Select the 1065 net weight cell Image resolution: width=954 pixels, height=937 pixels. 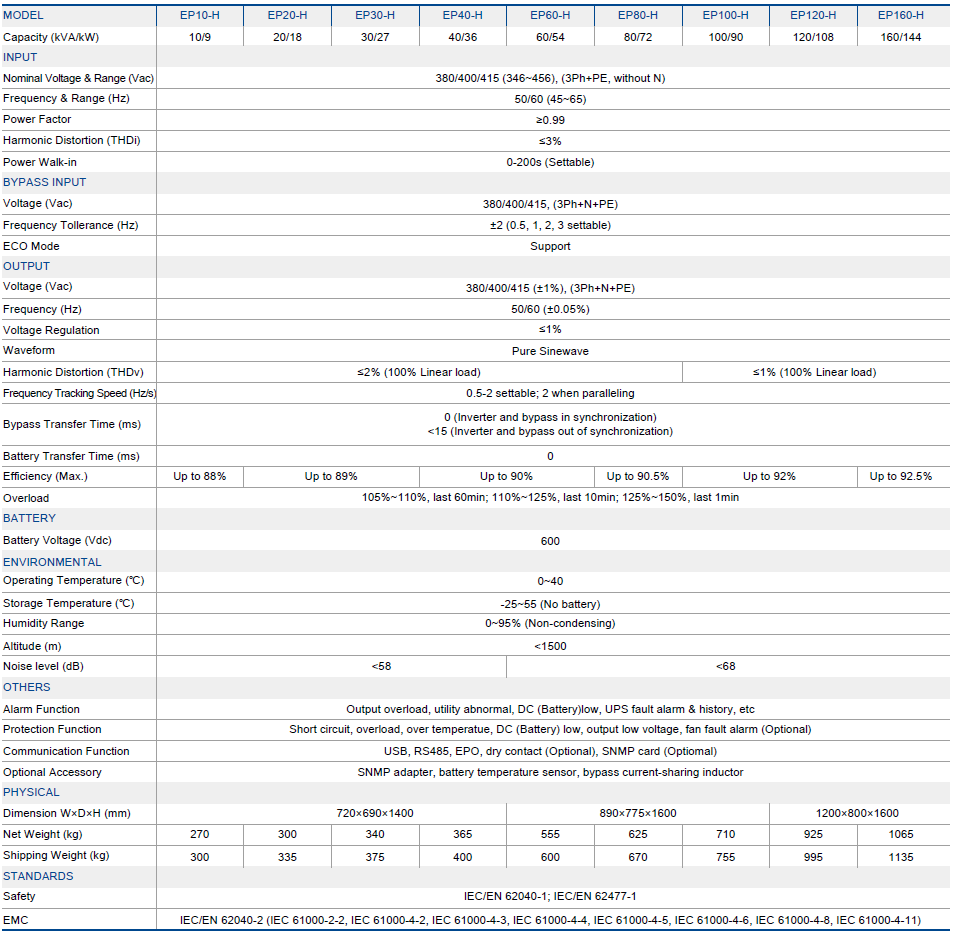[900, 834]
